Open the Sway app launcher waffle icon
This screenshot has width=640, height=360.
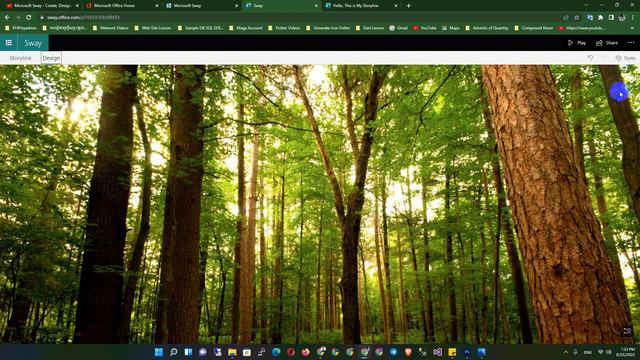point(9,43)
